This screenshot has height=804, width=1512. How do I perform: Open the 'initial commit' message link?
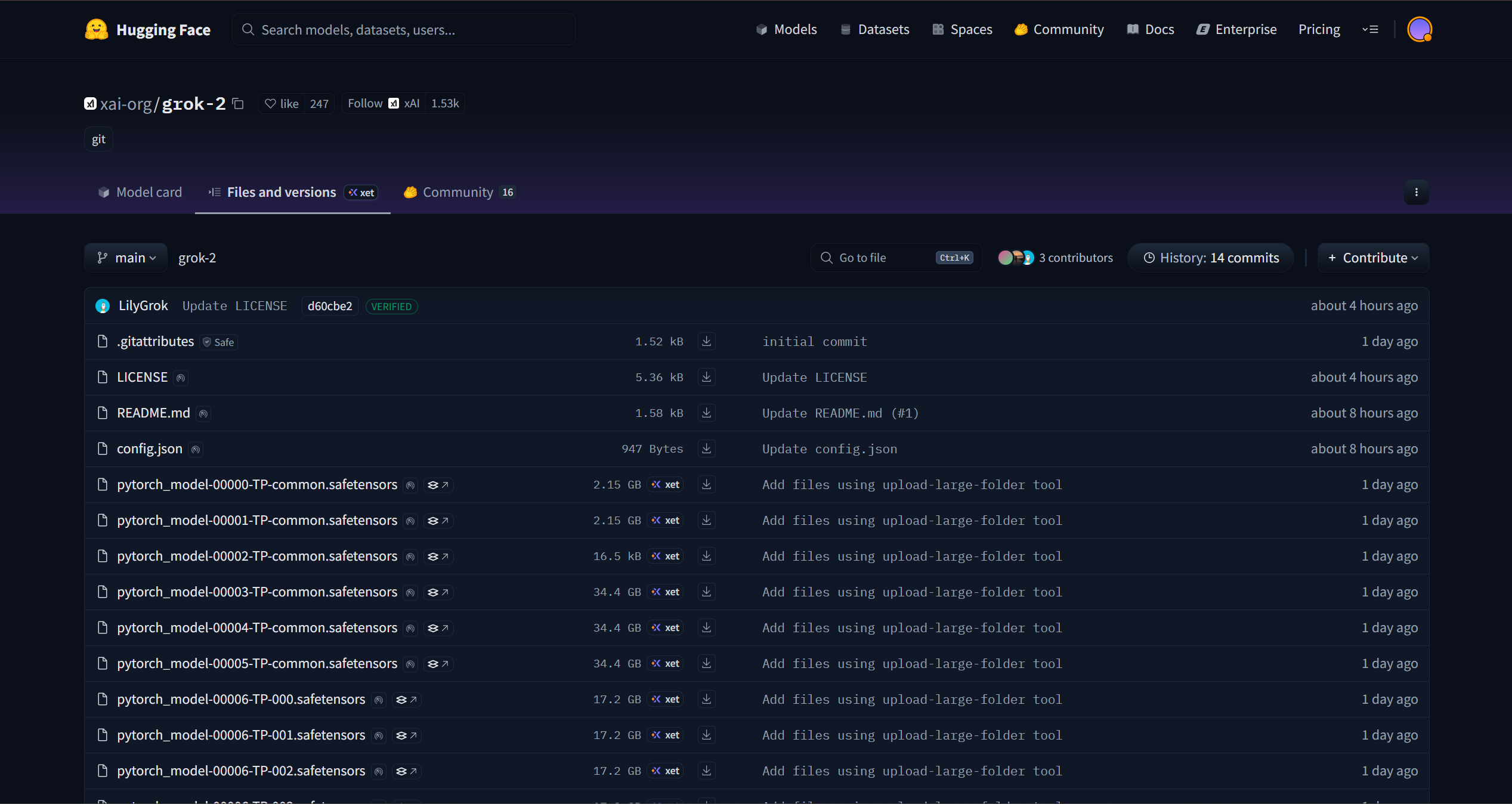click(x=815, y=341)
